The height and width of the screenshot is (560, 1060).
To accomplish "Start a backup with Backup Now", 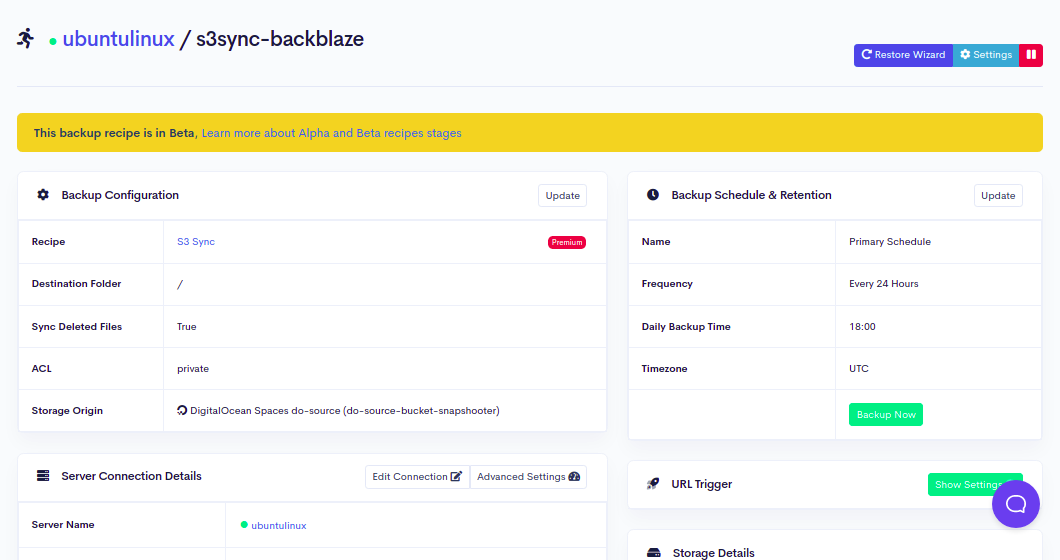I will tap(886, 415).
